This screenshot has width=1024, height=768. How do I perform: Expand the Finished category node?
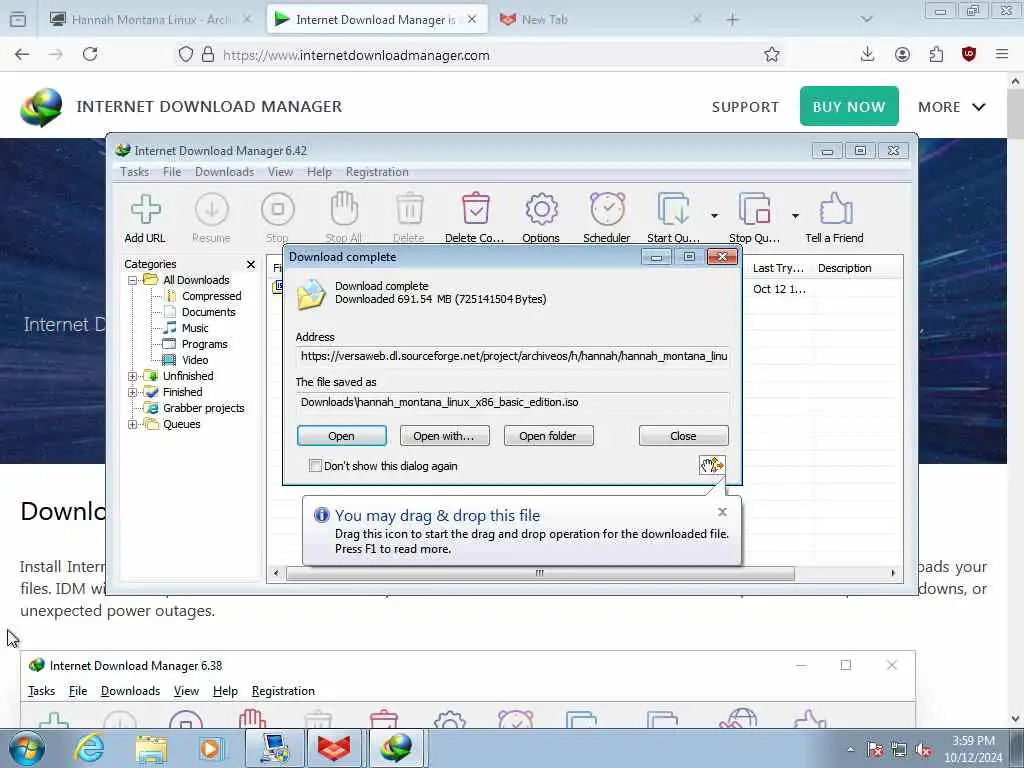[x=133, y=392]
